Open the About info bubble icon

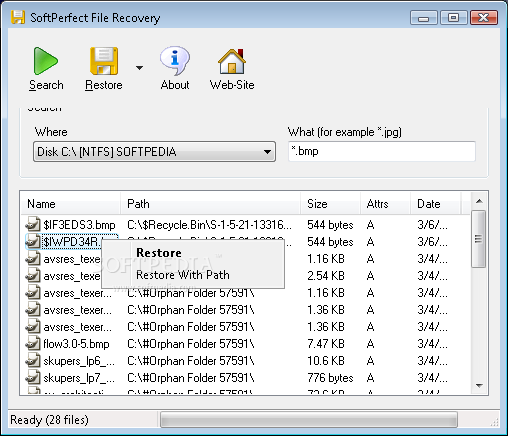[175, 61]
